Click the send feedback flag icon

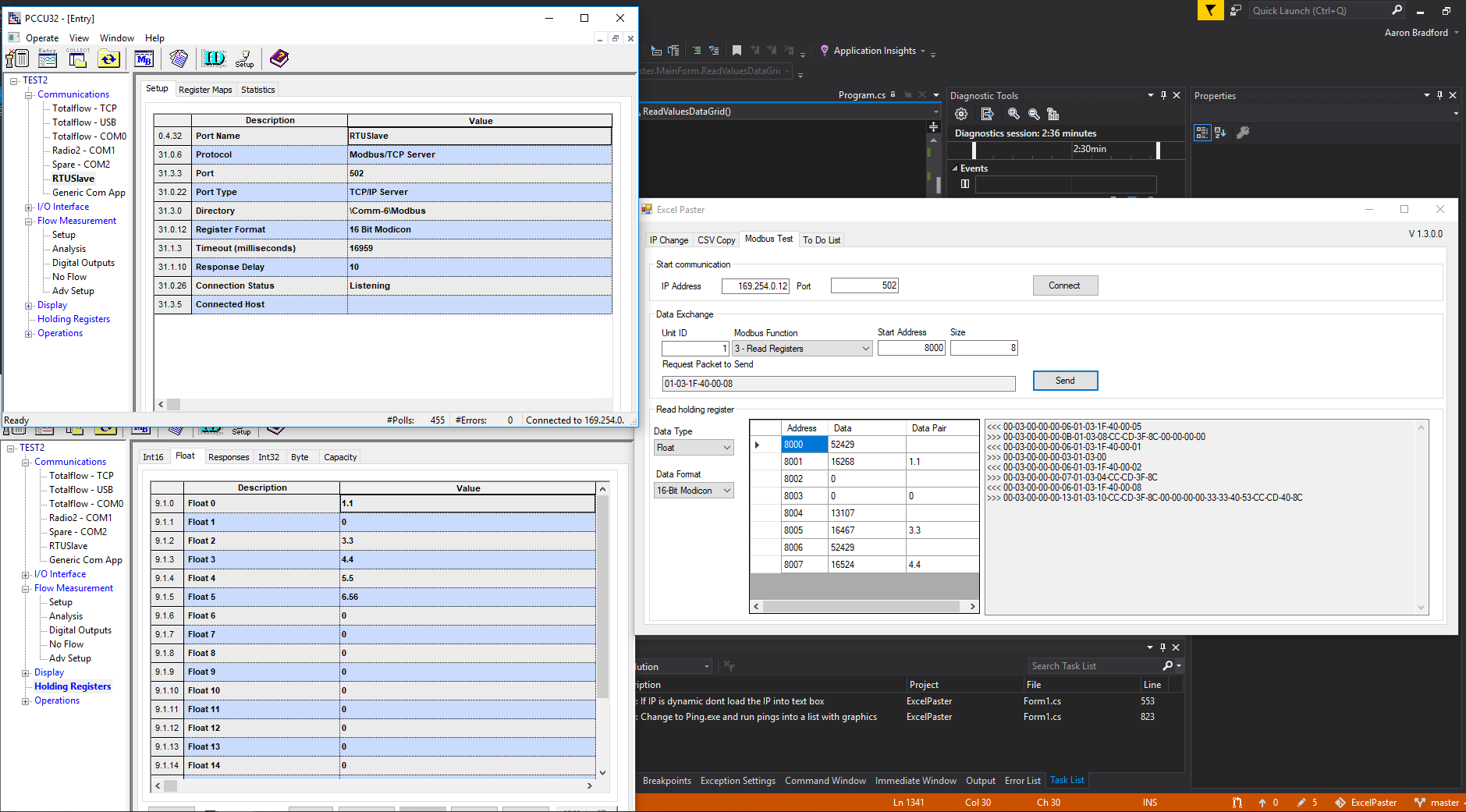point(1210,10)
